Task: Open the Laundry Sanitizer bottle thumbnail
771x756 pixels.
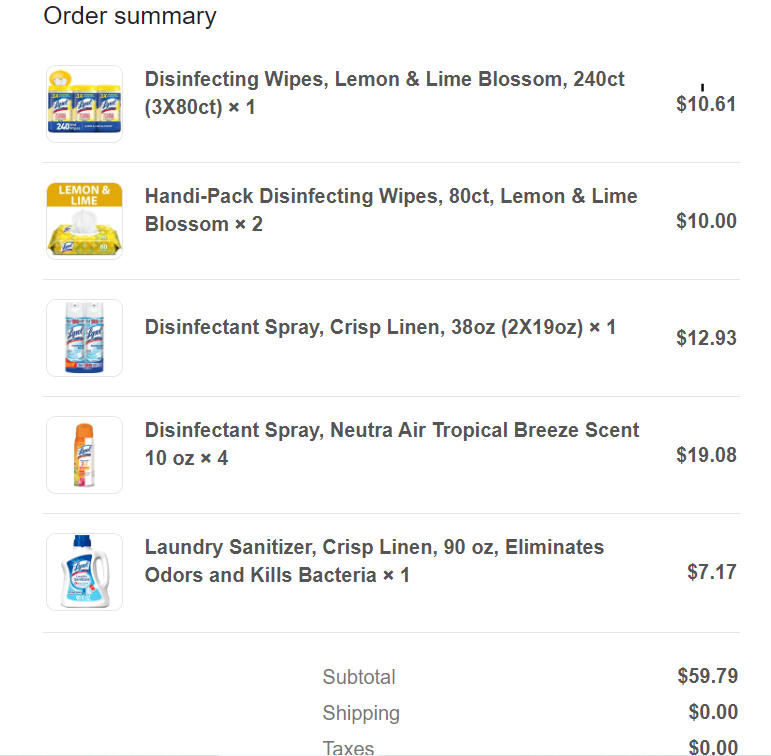Action: click(x=84, y=572)
